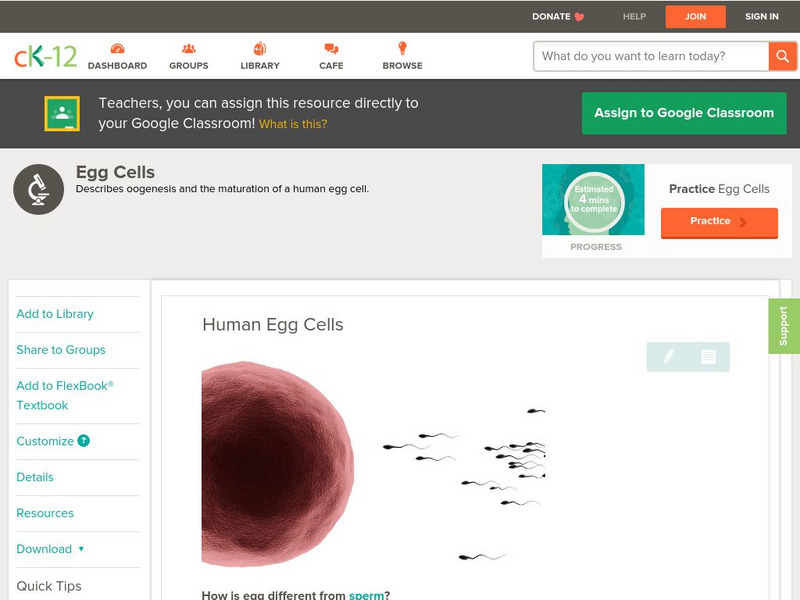Open the Browse lightbulb icon

point(402,49)
